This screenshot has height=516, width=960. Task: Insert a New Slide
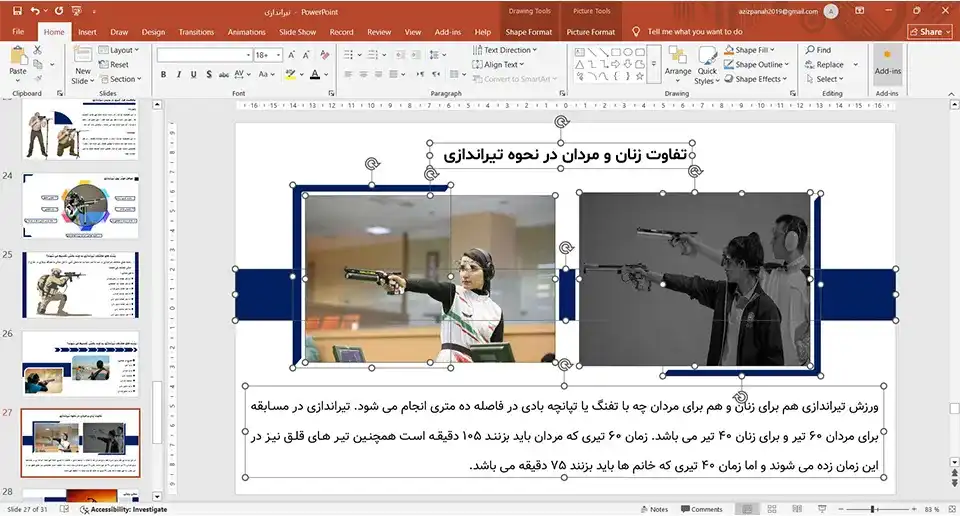pos(83,66)
